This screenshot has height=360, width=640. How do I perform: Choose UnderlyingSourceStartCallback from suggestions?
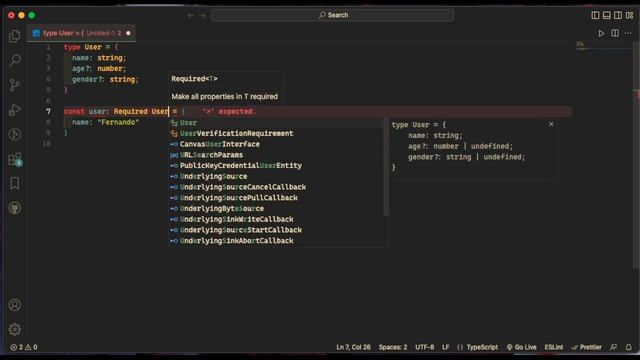pyautogui.click(x=277, y=230)
